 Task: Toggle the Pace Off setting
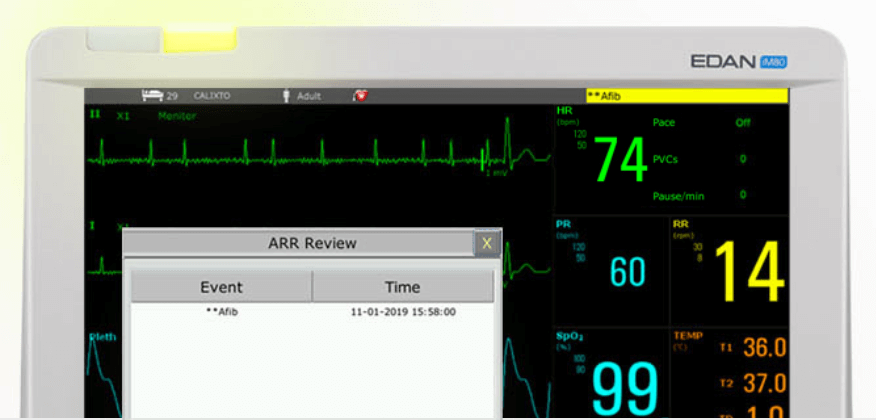(742, 123)
